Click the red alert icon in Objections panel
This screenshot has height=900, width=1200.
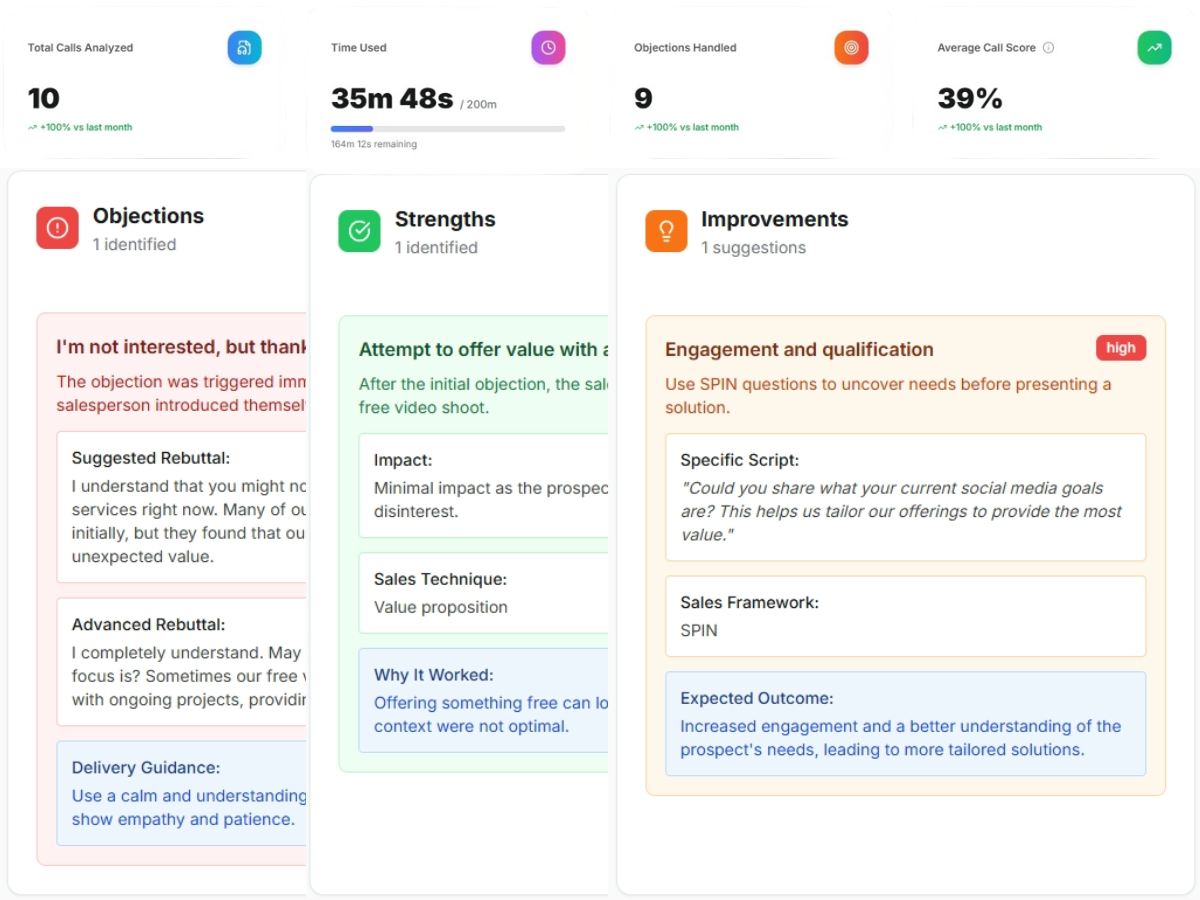(x=57, y=228)
